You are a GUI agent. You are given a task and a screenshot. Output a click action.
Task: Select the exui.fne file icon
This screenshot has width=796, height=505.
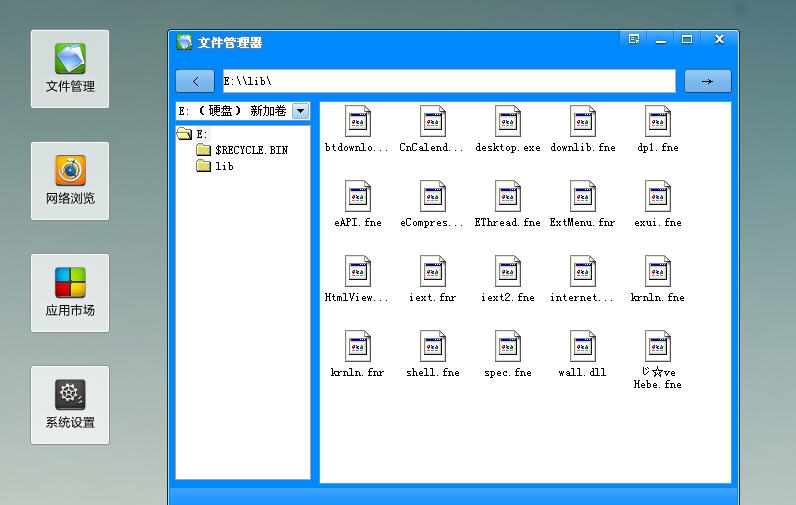coord(658,196)
